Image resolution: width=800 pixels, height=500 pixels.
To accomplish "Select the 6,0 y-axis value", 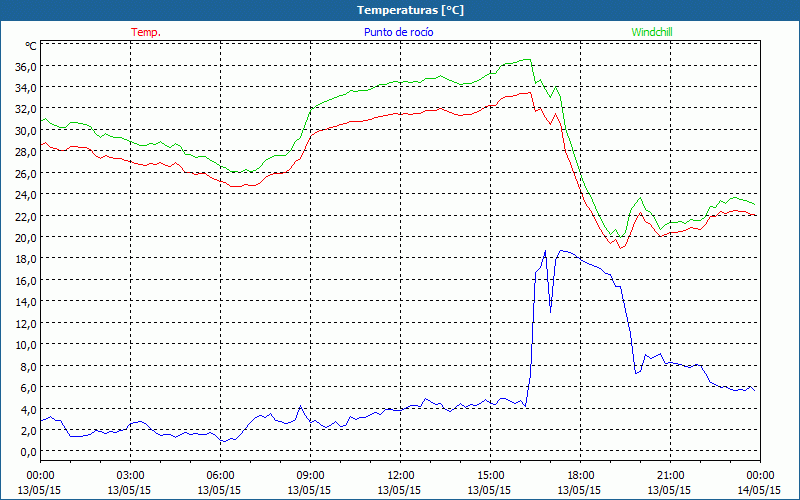I will tap(28, 387).
